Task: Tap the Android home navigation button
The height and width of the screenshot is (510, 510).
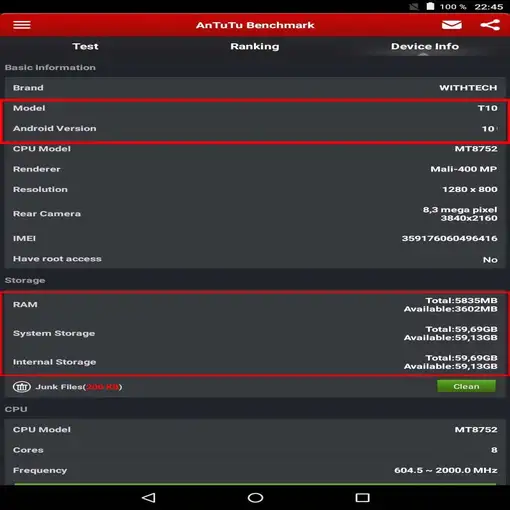Action: [x=255, y=498]
